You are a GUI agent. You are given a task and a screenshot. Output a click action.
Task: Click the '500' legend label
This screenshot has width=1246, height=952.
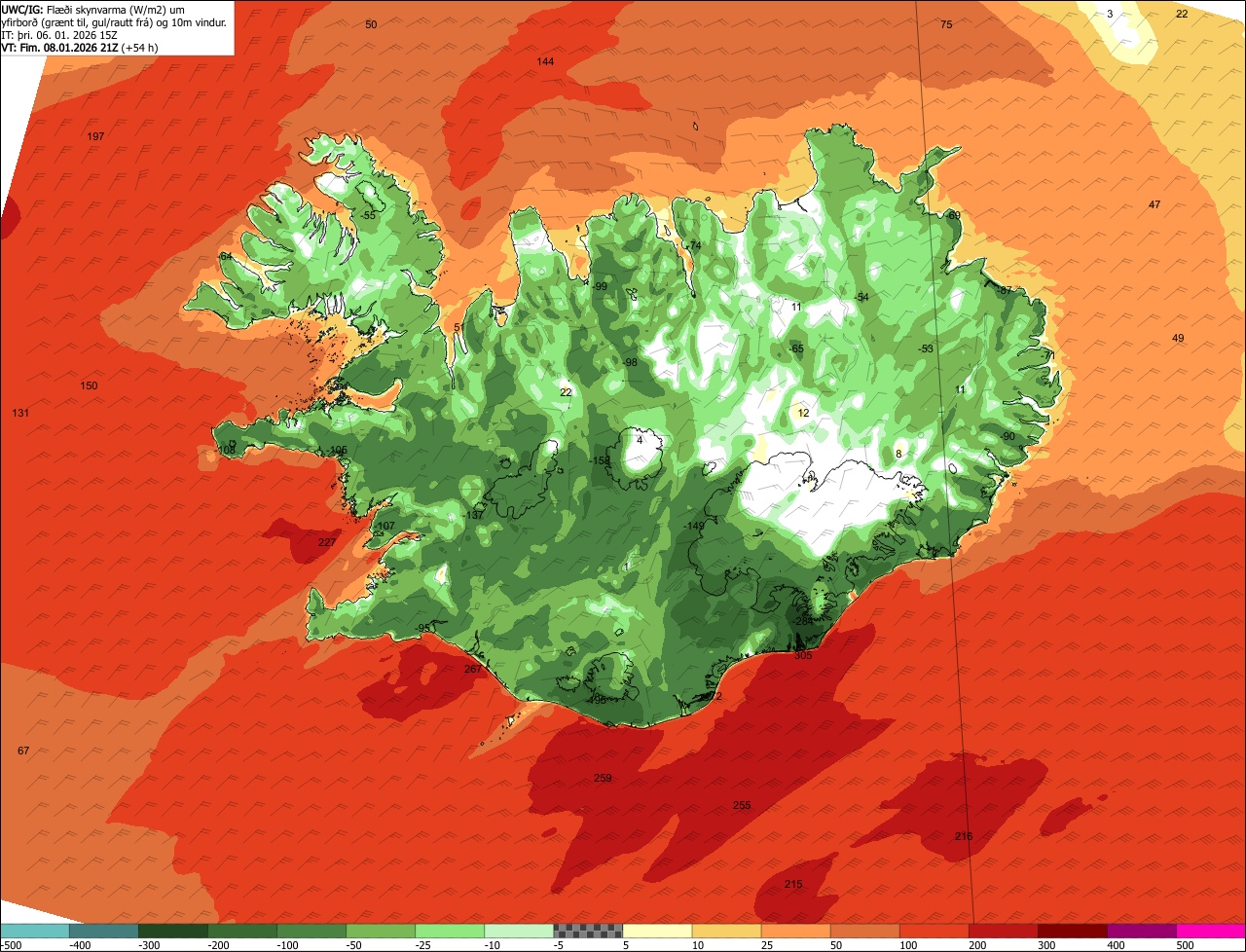click(x=1185, y=945)
